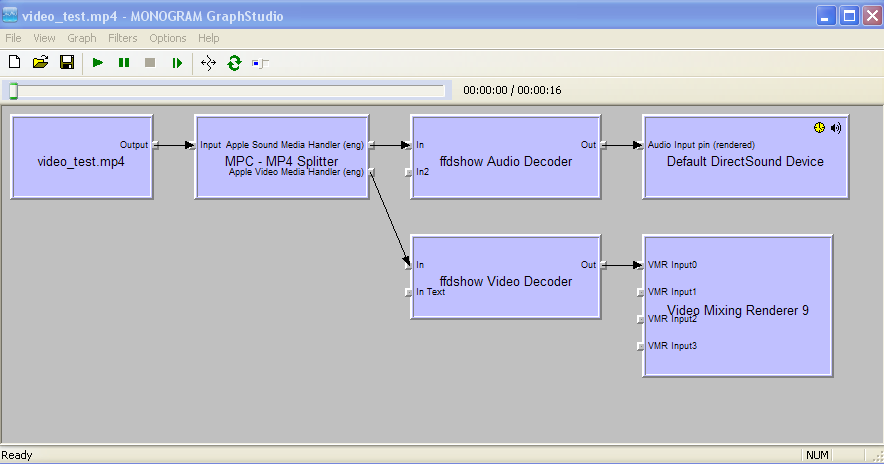Click the insert filter icon in toolbar
Image resolution: width=884 pixels, height=464 pixels.
click(260, 63)
